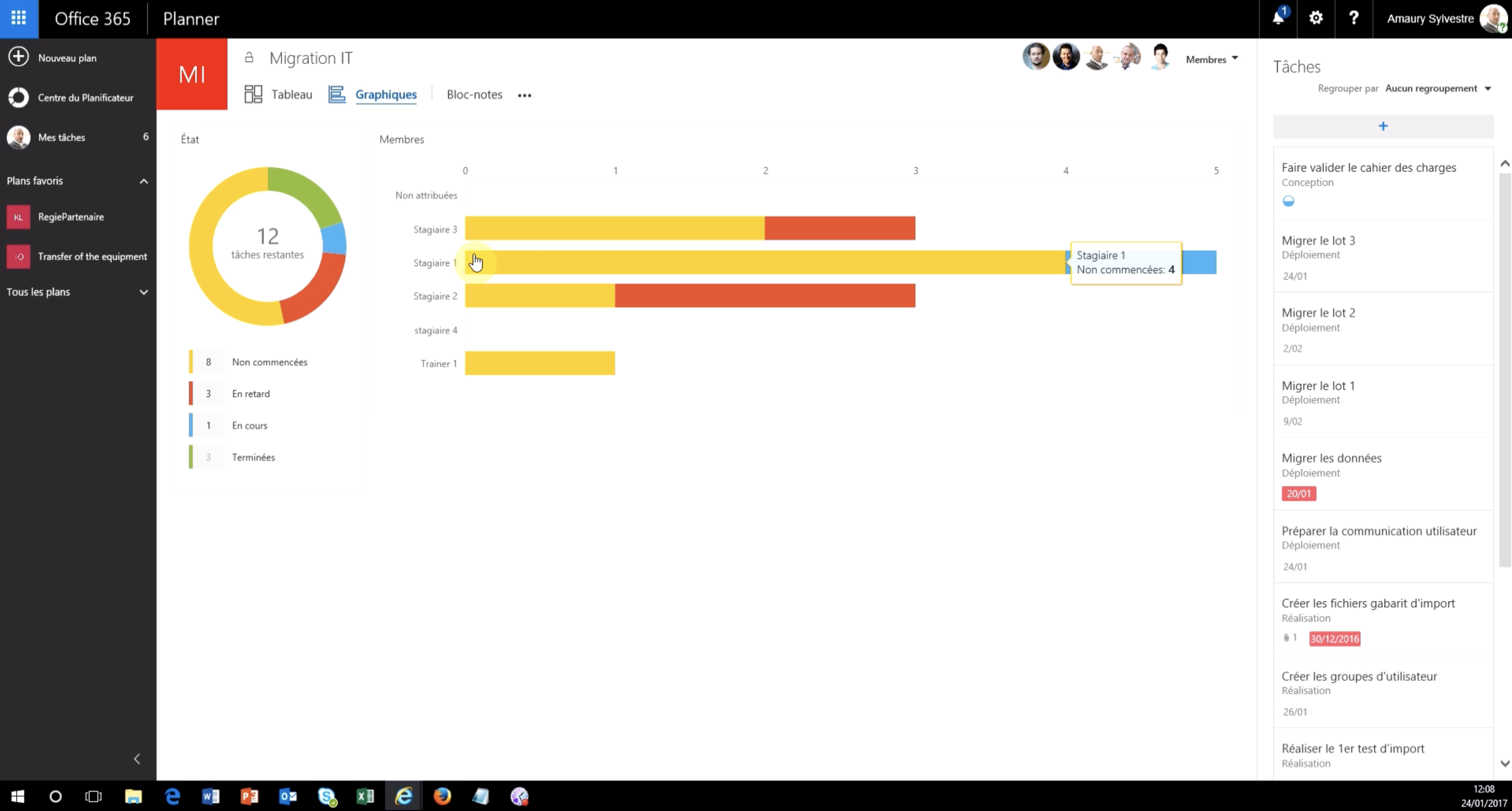Click add new task button
1512x811 pixels.
[1383, 125]
